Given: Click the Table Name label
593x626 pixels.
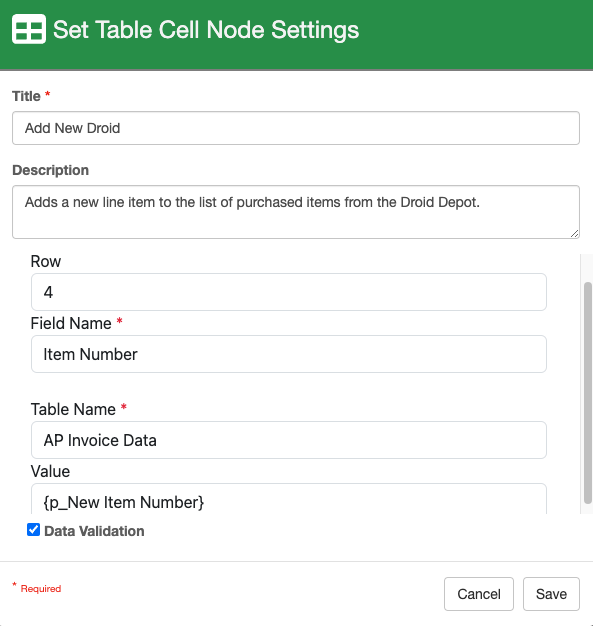Looking at the screenshot, I should tap(73, 409).
